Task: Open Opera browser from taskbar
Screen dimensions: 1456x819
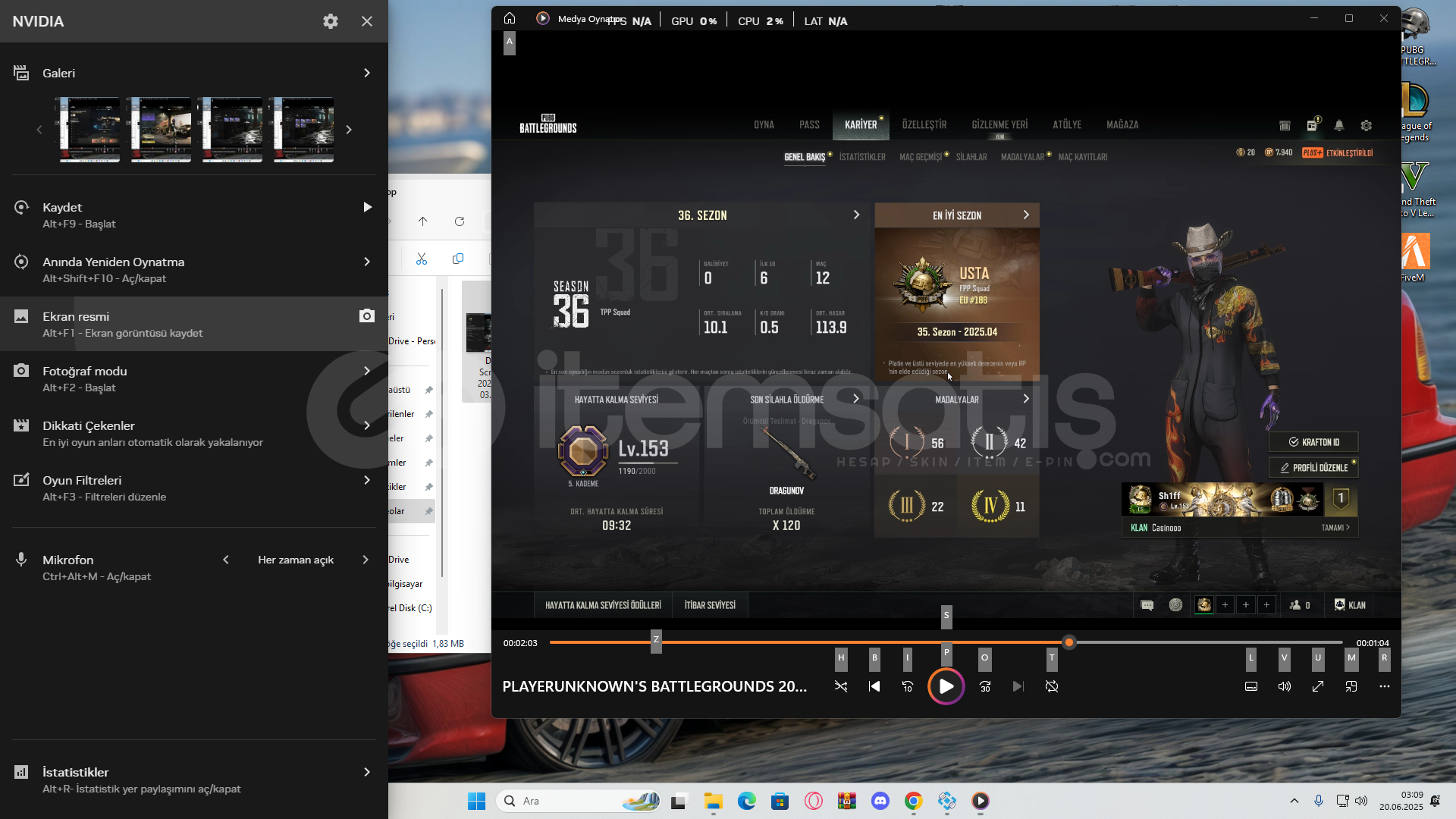Action: pyautogui.click(x=814, y=801)
